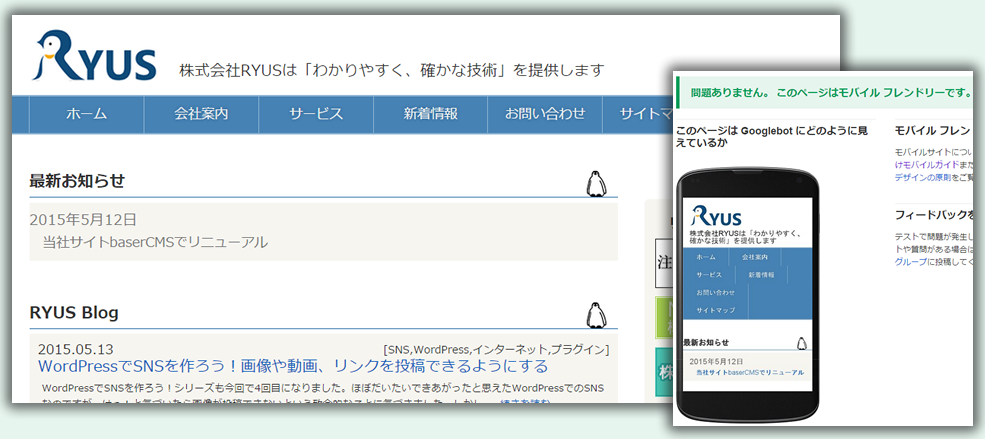Tap 新着情報 in the phone preview menu
The image size is (985, 439).
pos(761,275)
